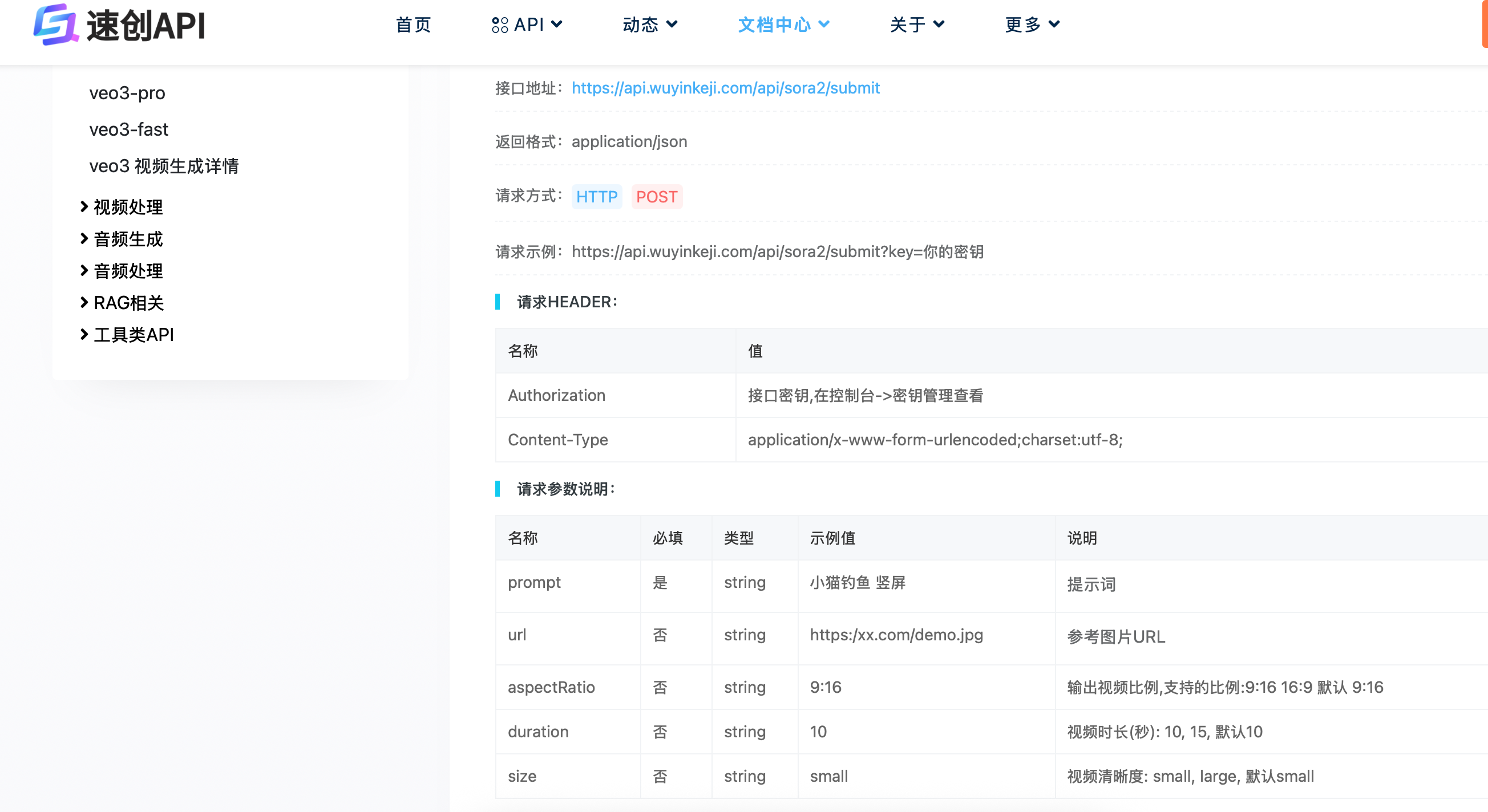Open the veo3 视频生成详情 page

pos(164,166)
